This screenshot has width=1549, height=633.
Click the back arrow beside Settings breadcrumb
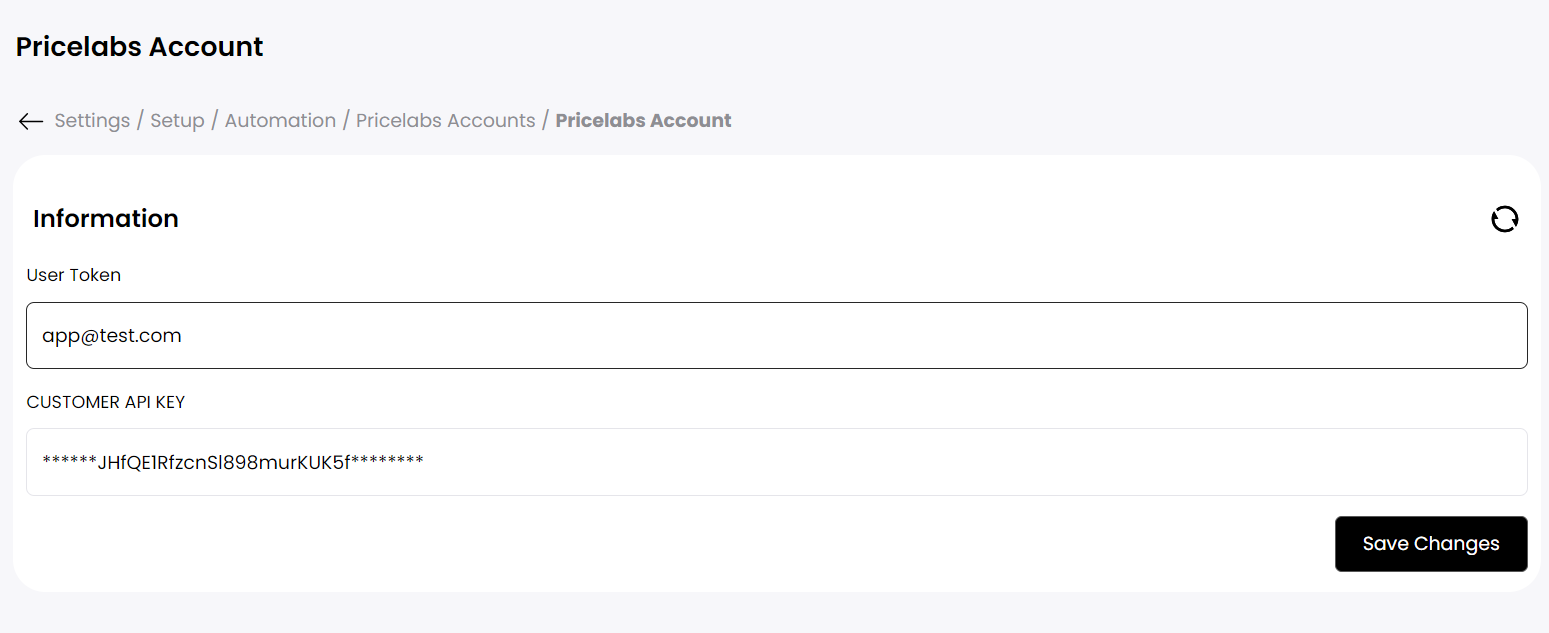tap(31, 121)
